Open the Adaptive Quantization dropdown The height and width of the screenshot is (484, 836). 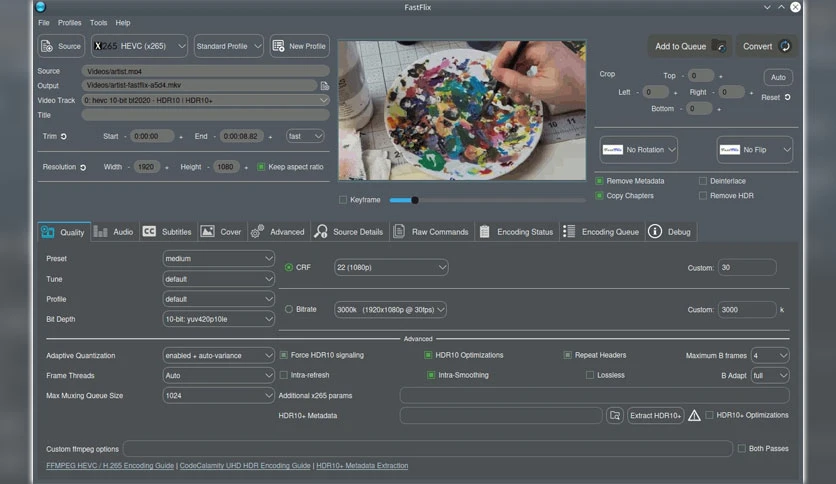(219, 356)
